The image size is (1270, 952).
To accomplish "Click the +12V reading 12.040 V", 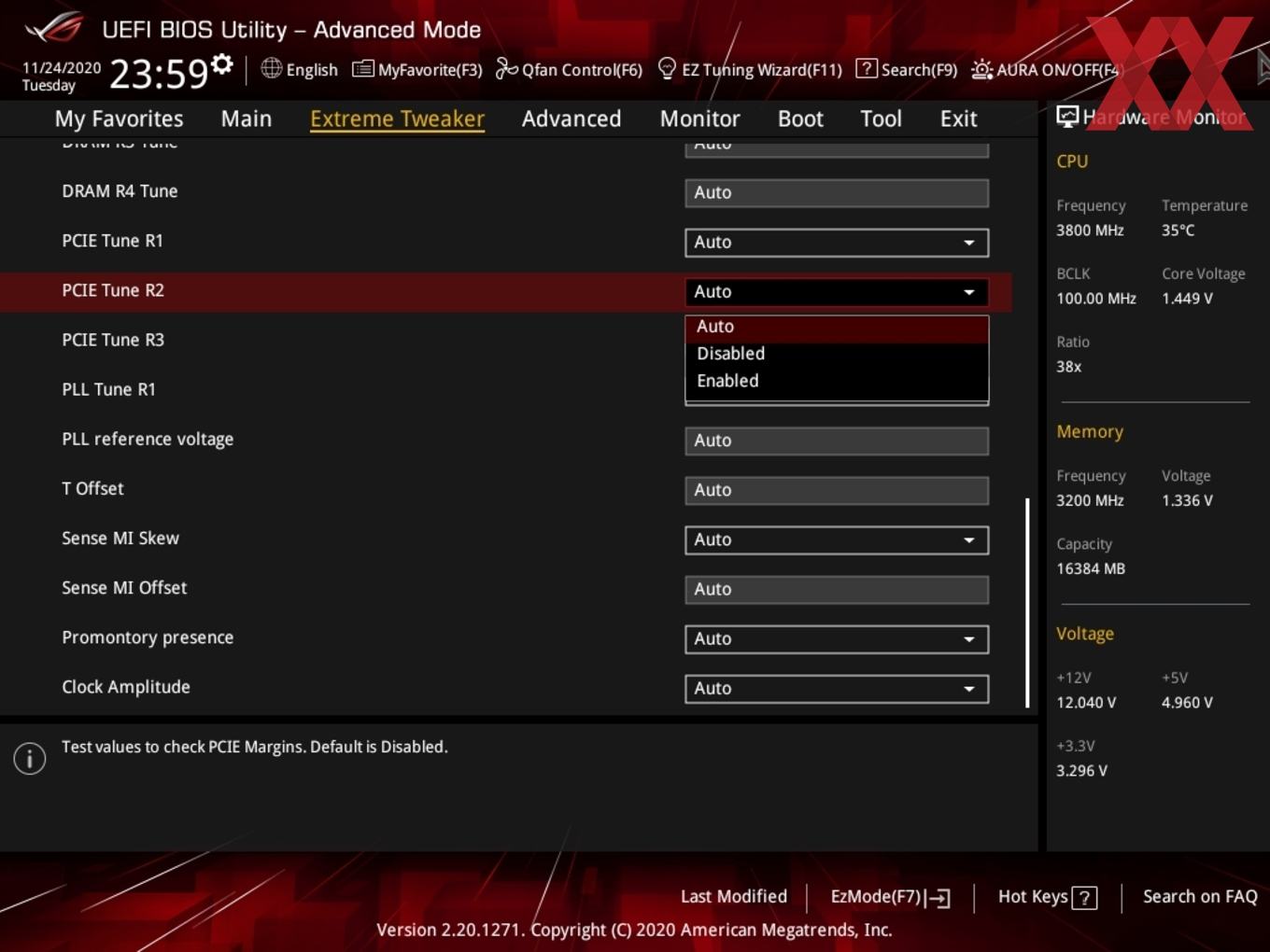I will [x=1086, y=702].
